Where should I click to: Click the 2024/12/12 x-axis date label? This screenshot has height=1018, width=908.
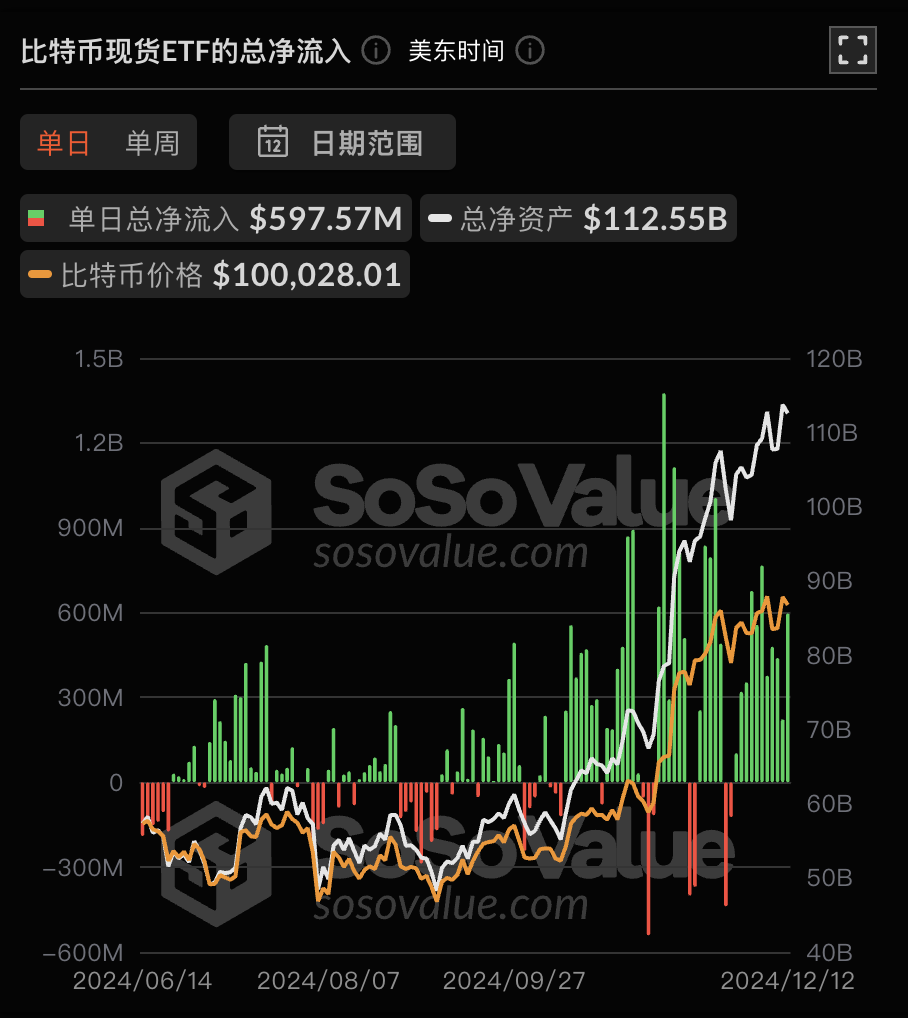[788, 980]
